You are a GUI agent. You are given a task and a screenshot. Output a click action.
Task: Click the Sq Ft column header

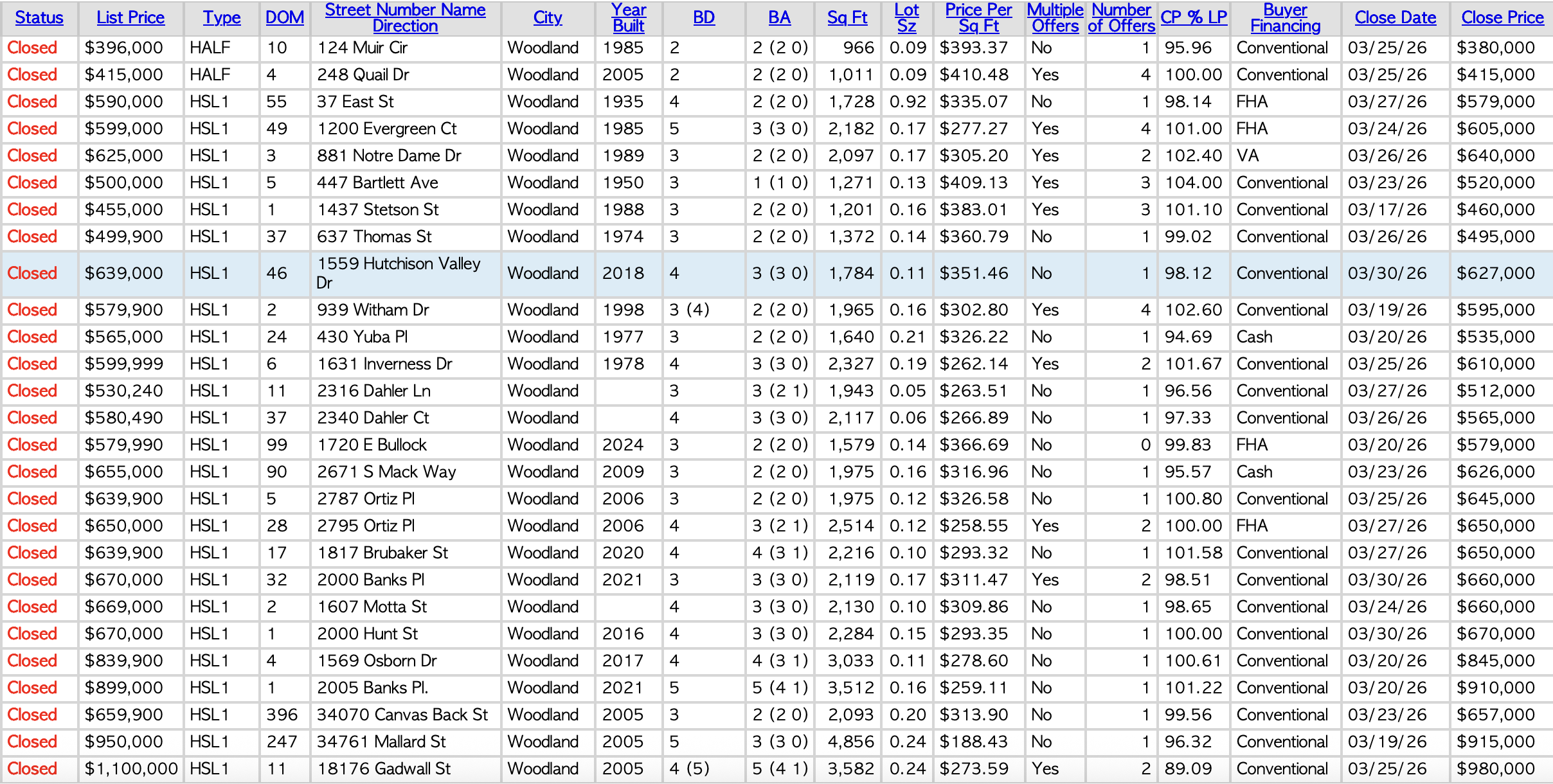pyautogui.click(x=847, y=17)
